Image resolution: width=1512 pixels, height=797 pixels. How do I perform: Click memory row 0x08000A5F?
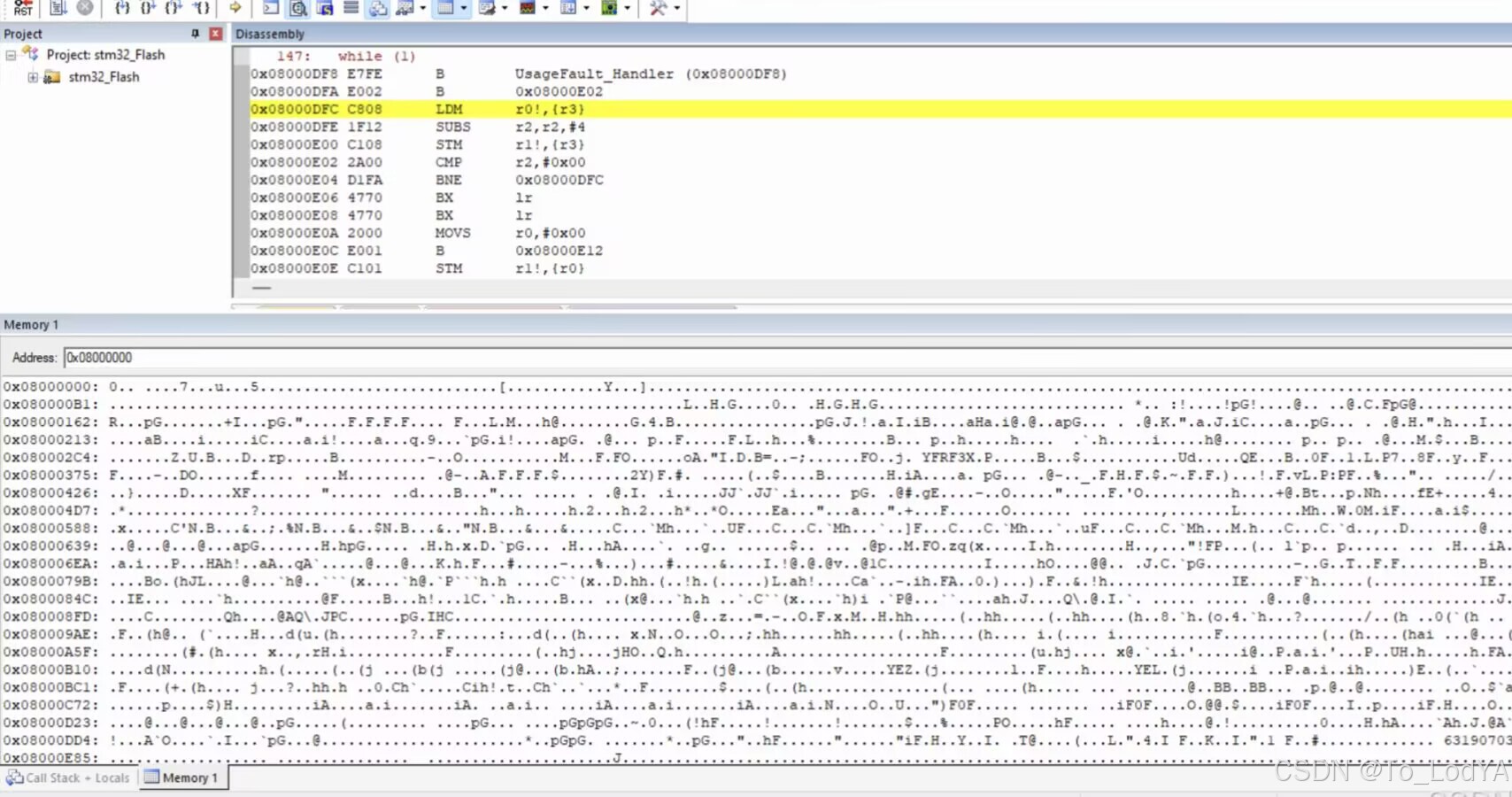point(756,653)
